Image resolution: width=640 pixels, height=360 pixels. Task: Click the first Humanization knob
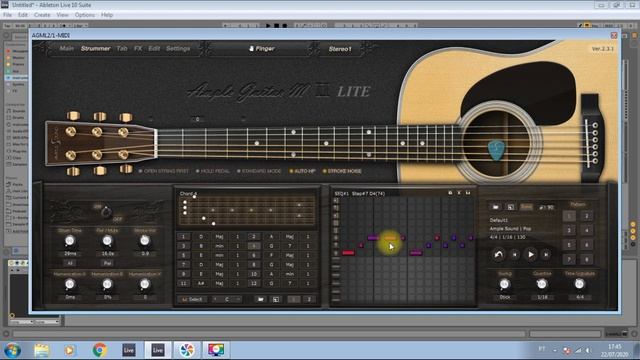70,284
